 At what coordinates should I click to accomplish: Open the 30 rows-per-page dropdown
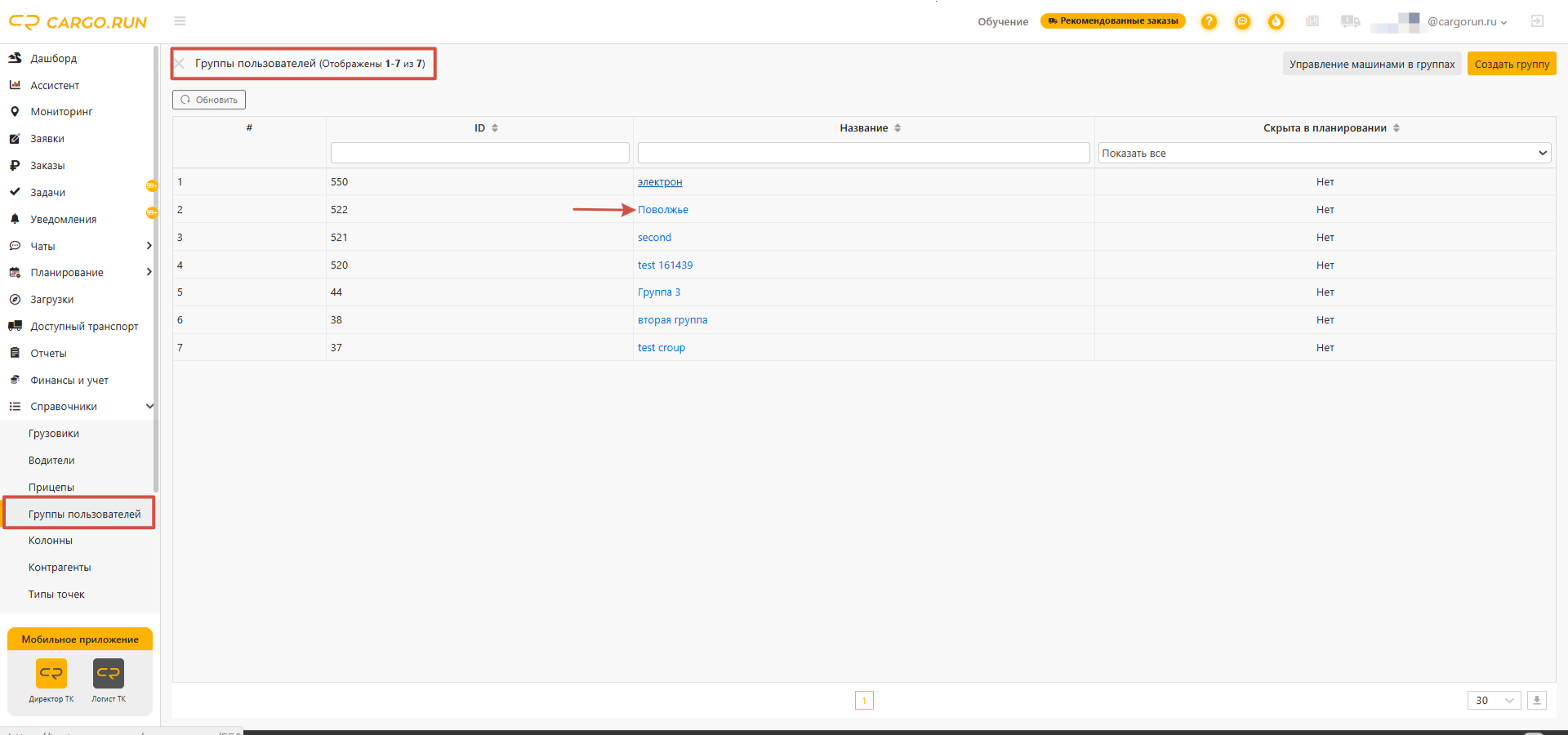(1494, 701)
